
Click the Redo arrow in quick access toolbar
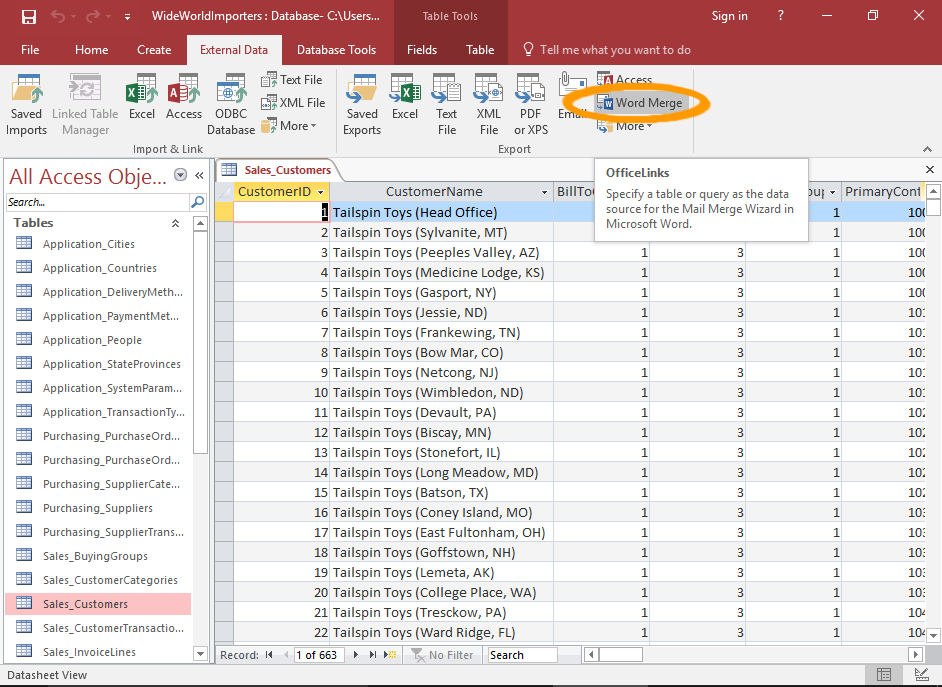pyautogui.click(x=93, y=16)
